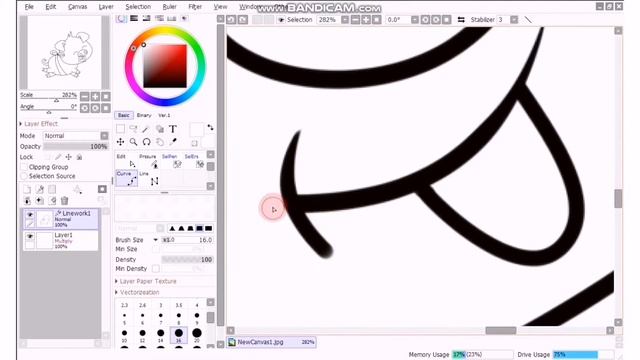Toggle the lock painting pencil icon

(58, 157)
